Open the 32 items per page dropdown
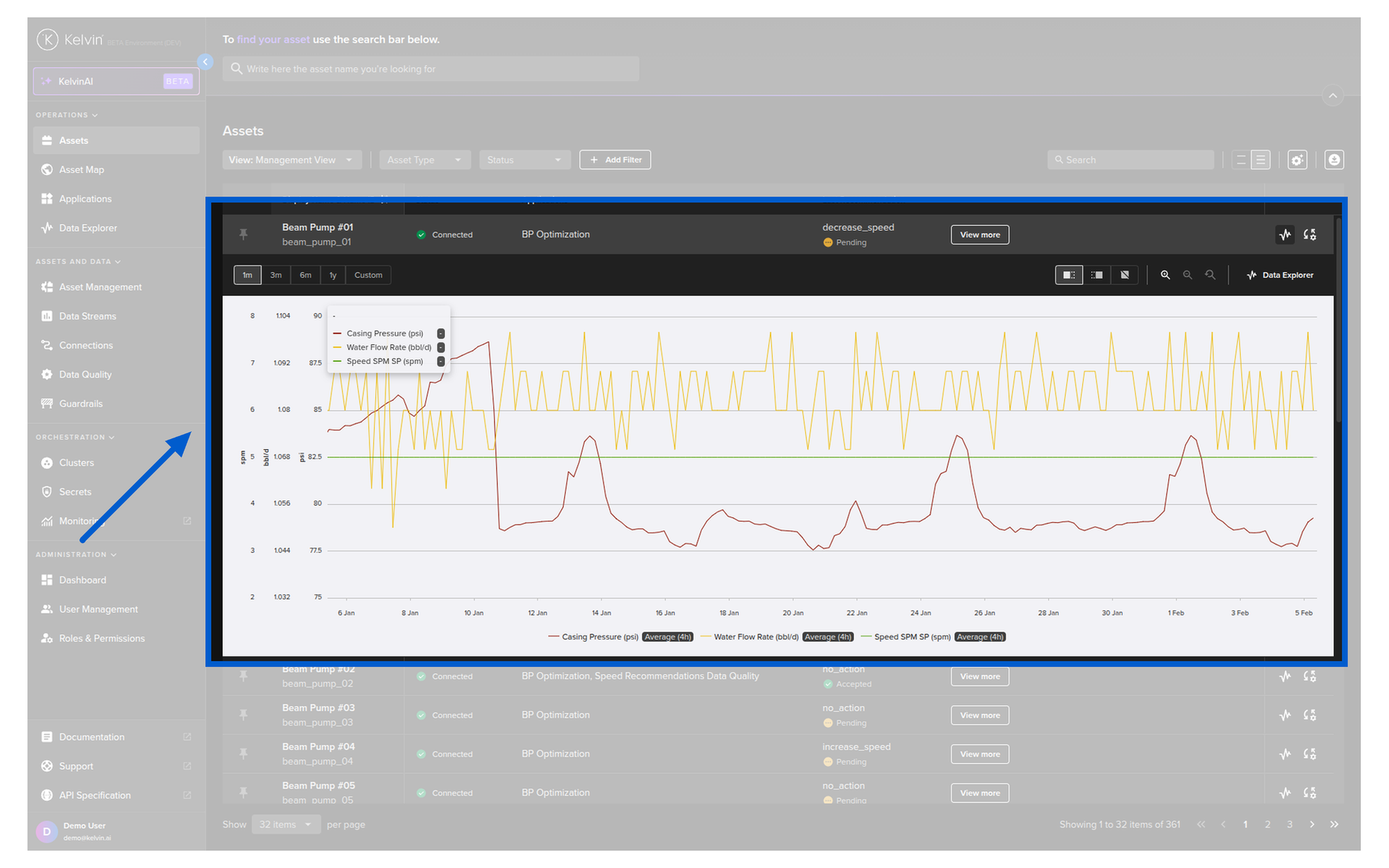Screen dimensions: 1389x868 pos(285,825)
